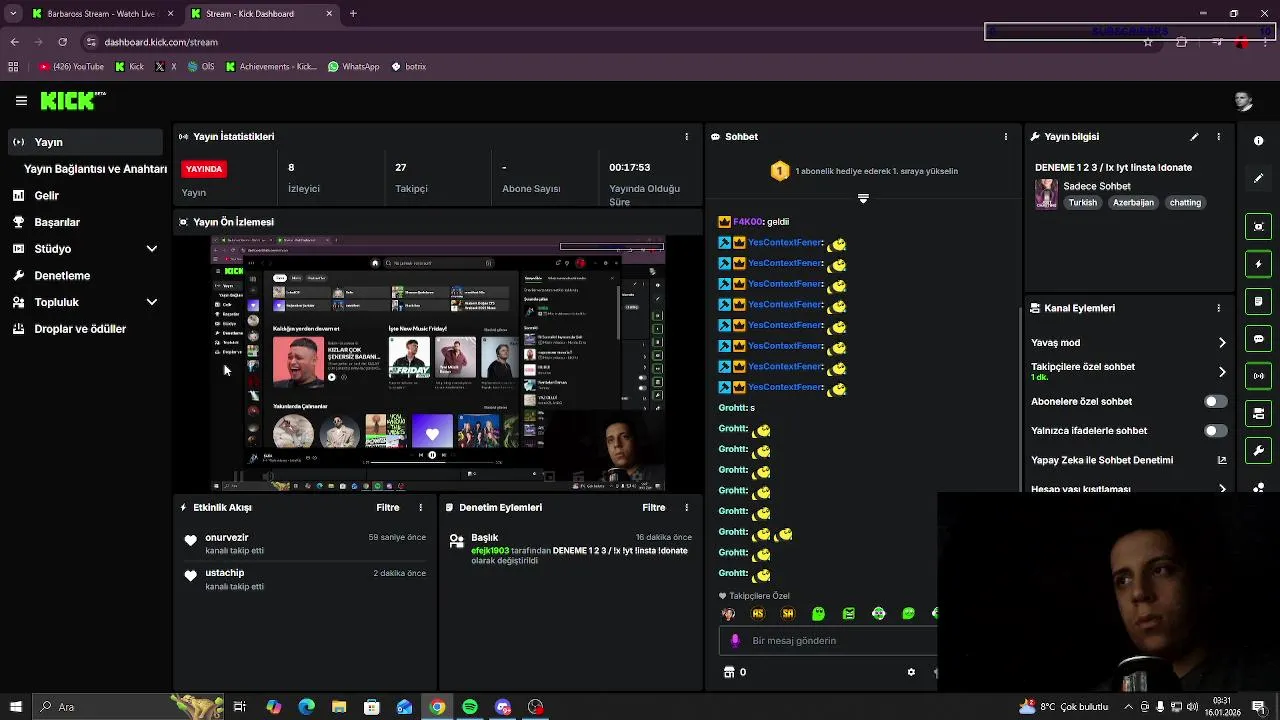Collapse the gift leaderboard arrow in chat
This screenshot has height=720, width=1280.
[x=863, y=198]
